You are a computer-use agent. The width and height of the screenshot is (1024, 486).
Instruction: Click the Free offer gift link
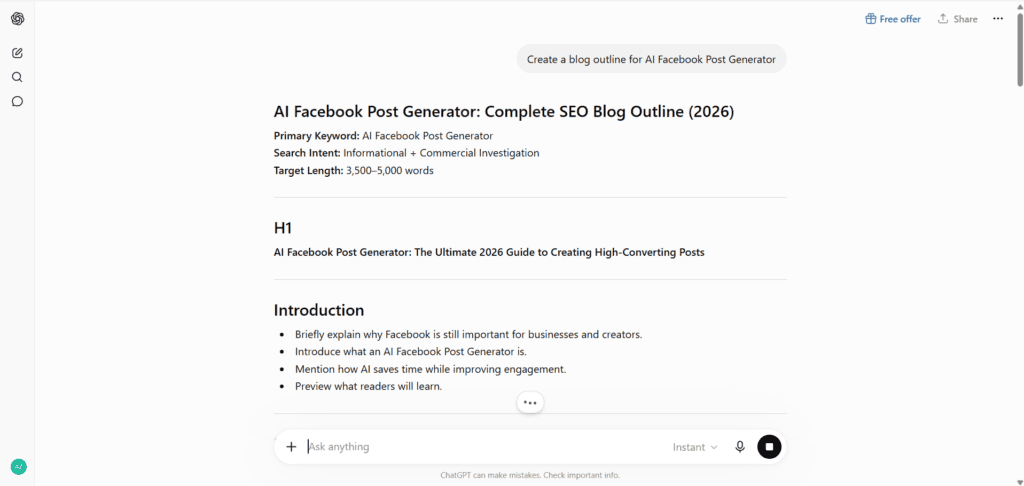click(893, 19)
